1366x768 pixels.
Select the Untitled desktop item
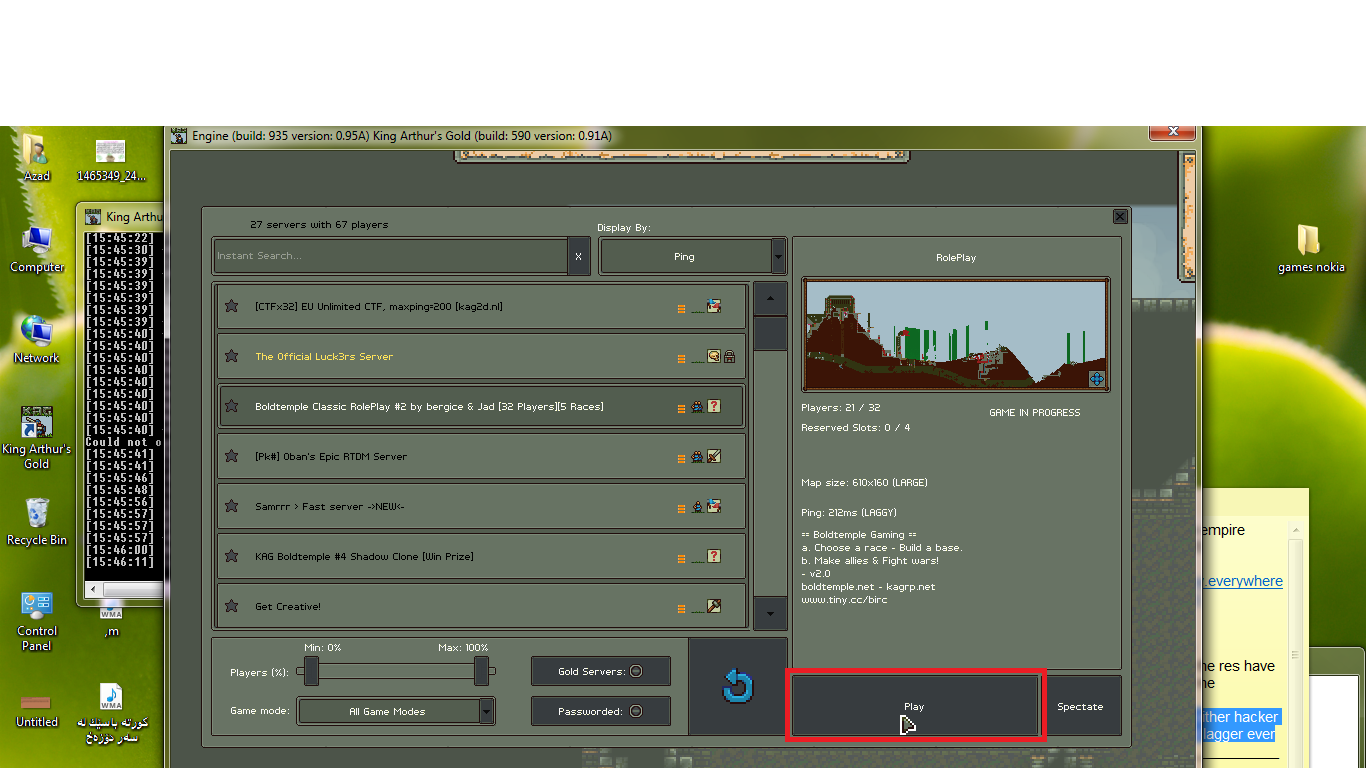pos(37,711)
